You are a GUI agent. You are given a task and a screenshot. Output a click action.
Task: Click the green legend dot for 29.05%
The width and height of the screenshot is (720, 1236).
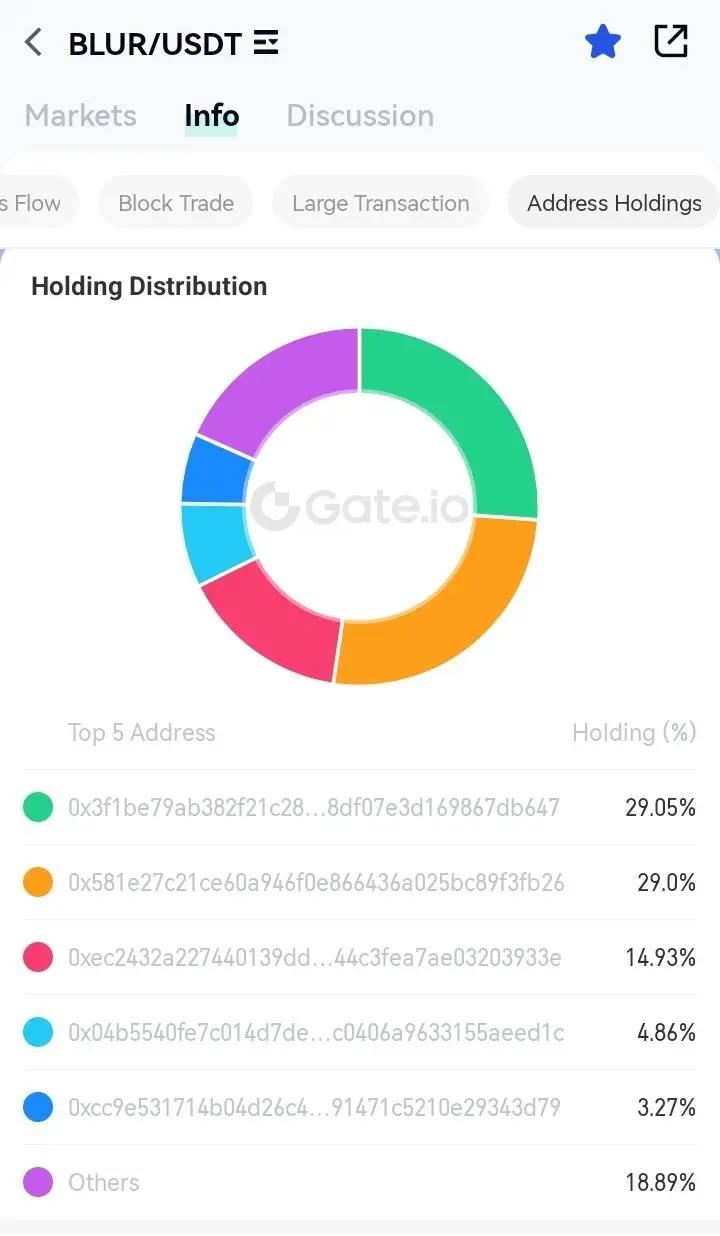coord(38,807)
